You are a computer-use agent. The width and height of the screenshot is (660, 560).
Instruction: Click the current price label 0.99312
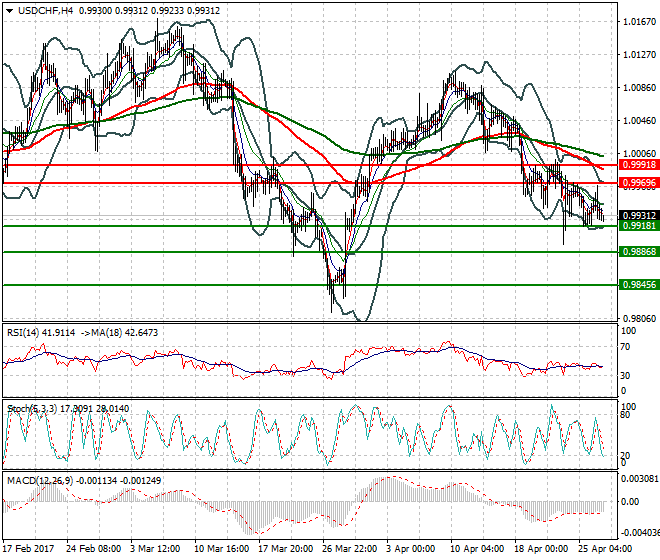click(639, 216)
